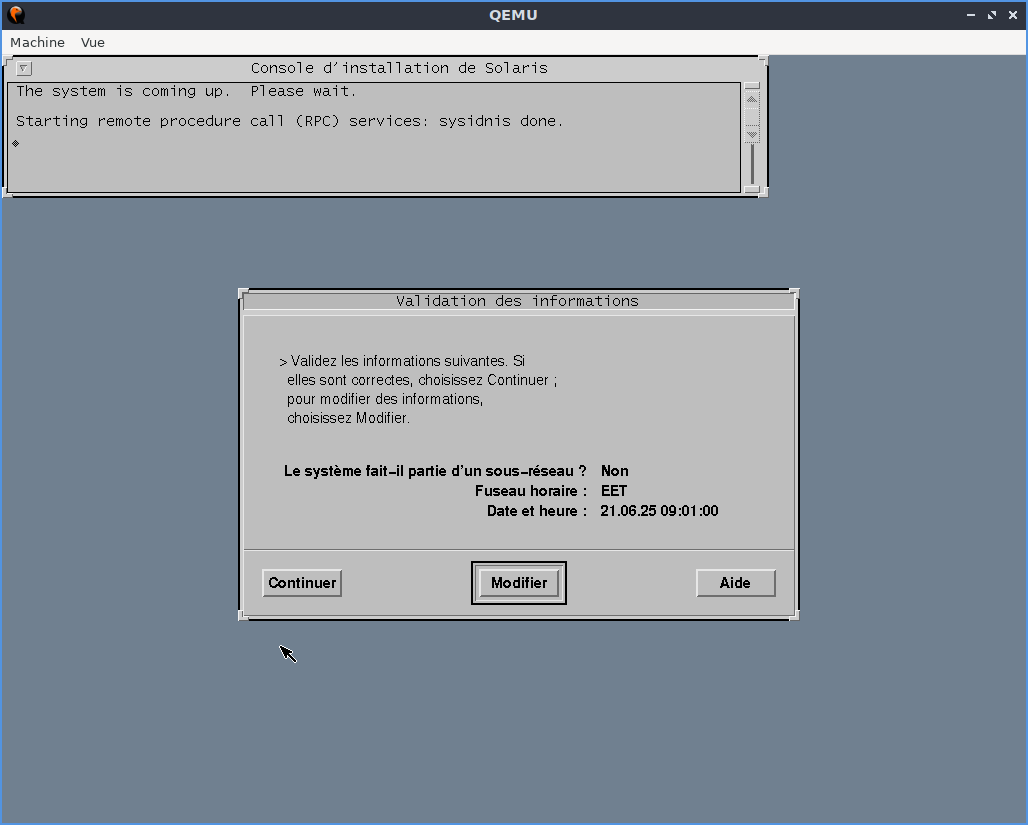
Task: Click the 'QEMU' window title text
Action: 513,15
